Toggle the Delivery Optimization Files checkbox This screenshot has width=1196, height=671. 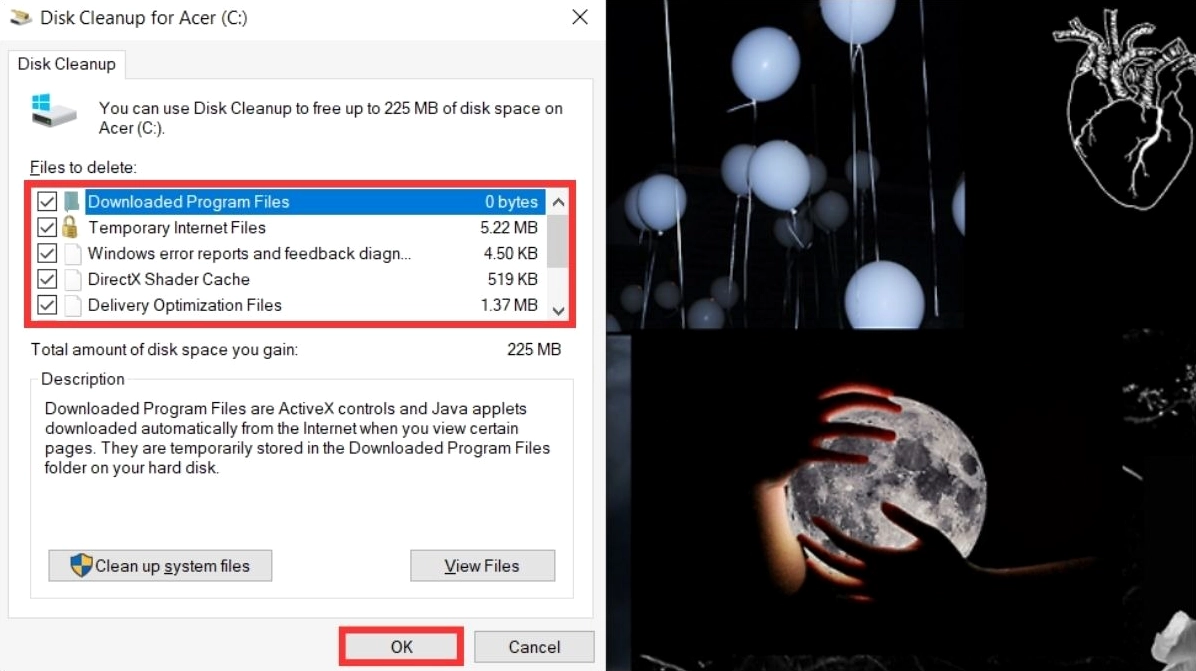pyautogui.click(x=47, y=305)
